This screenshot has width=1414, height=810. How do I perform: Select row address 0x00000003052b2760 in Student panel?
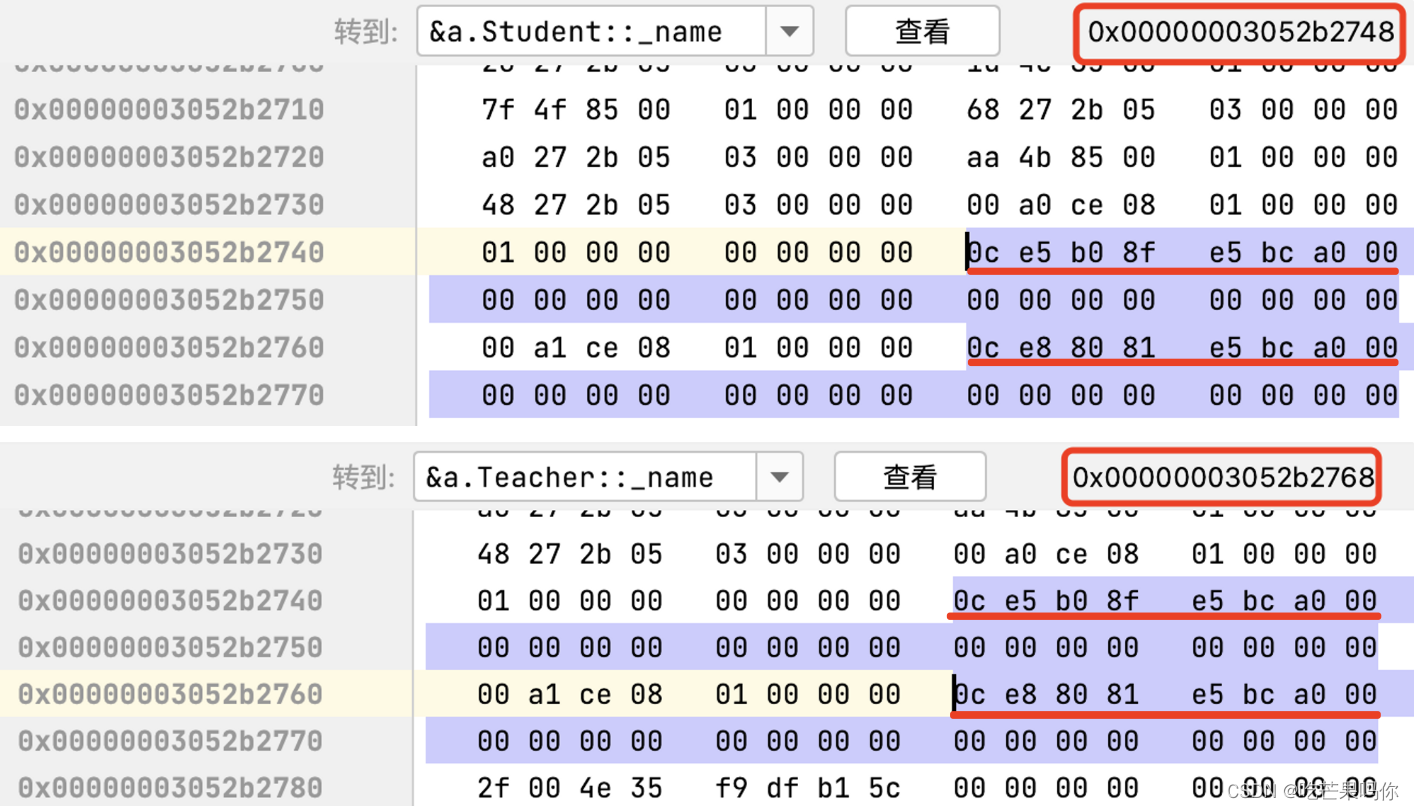tap(169, 348)
